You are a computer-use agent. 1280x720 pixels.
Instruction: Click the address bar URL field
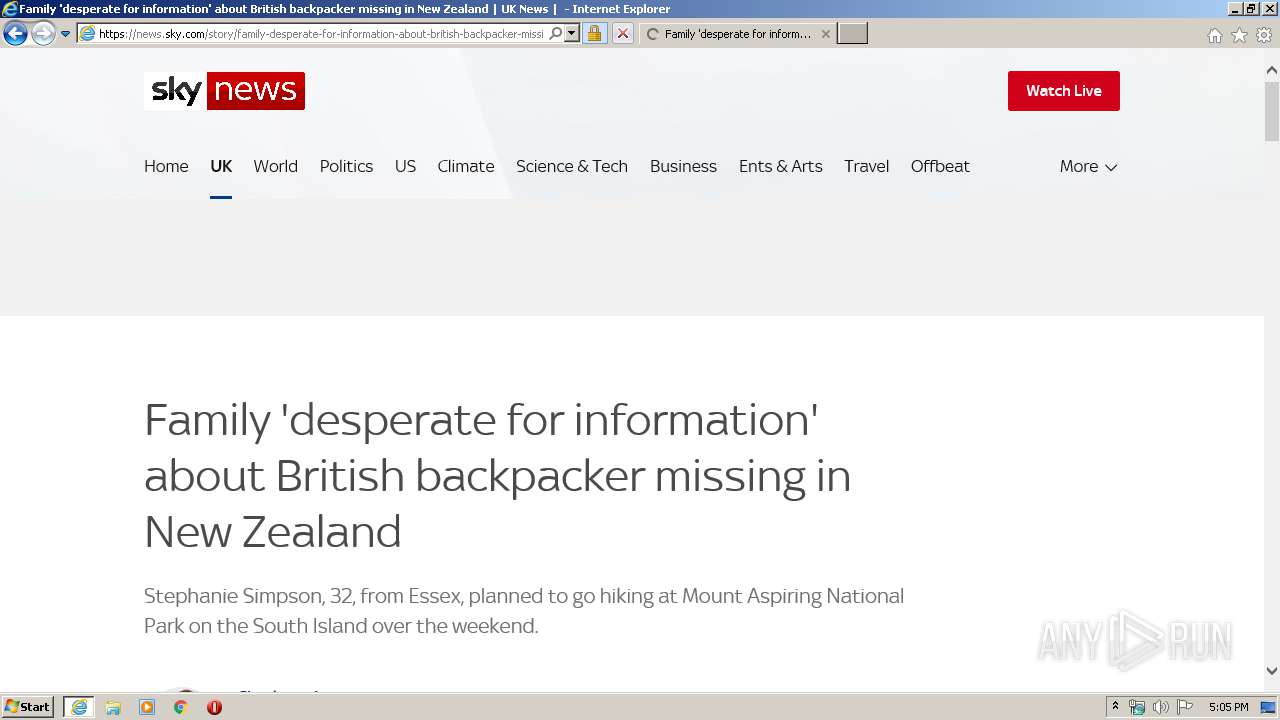click(320, 34)
